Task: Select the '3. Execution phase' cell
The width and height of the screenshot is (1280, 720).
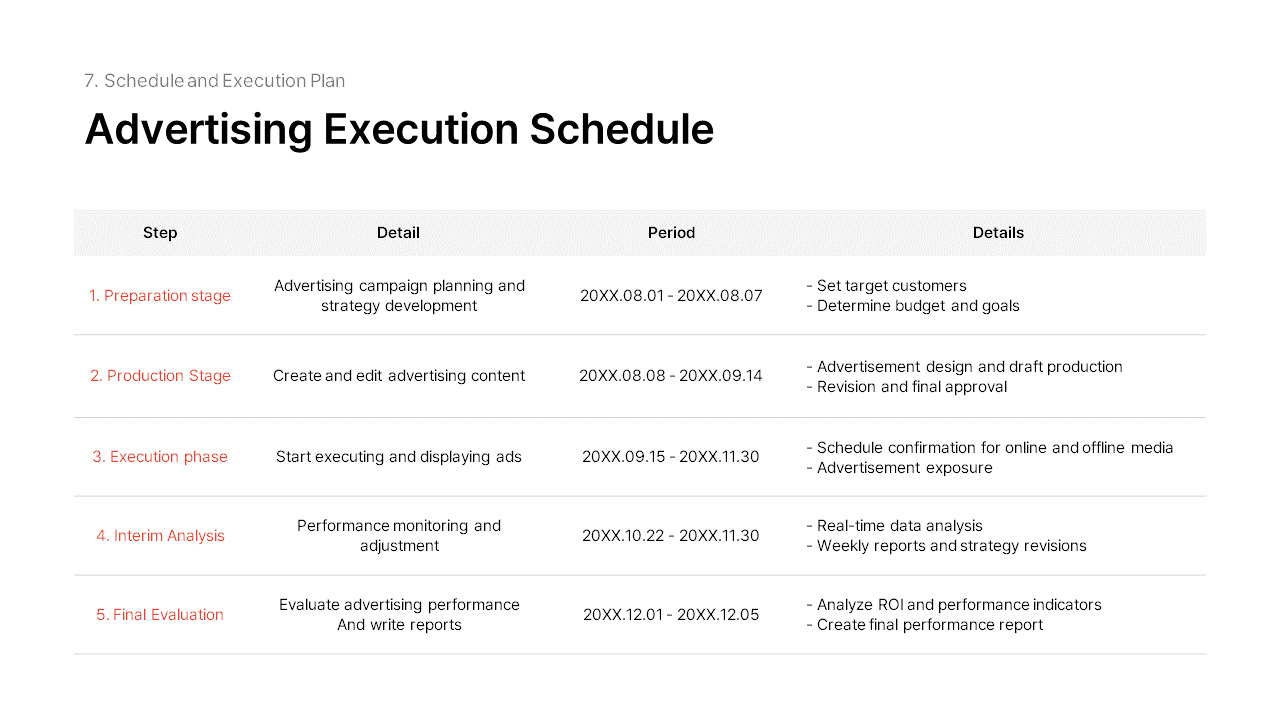Action: click(160, 457)
